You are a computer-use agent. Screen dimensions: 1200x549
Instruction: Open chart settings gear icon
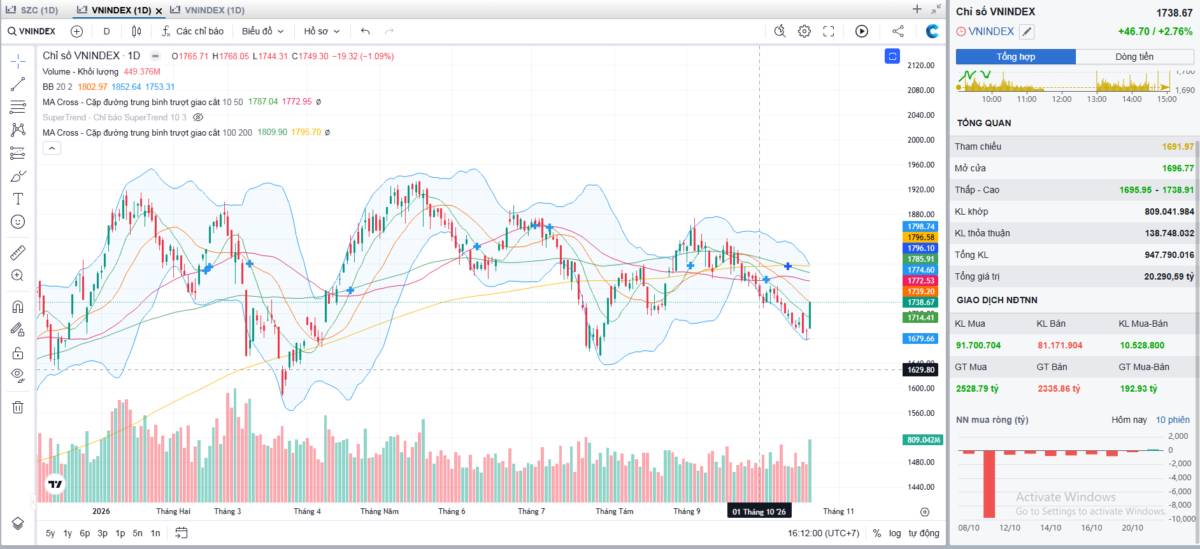(804, 31)
